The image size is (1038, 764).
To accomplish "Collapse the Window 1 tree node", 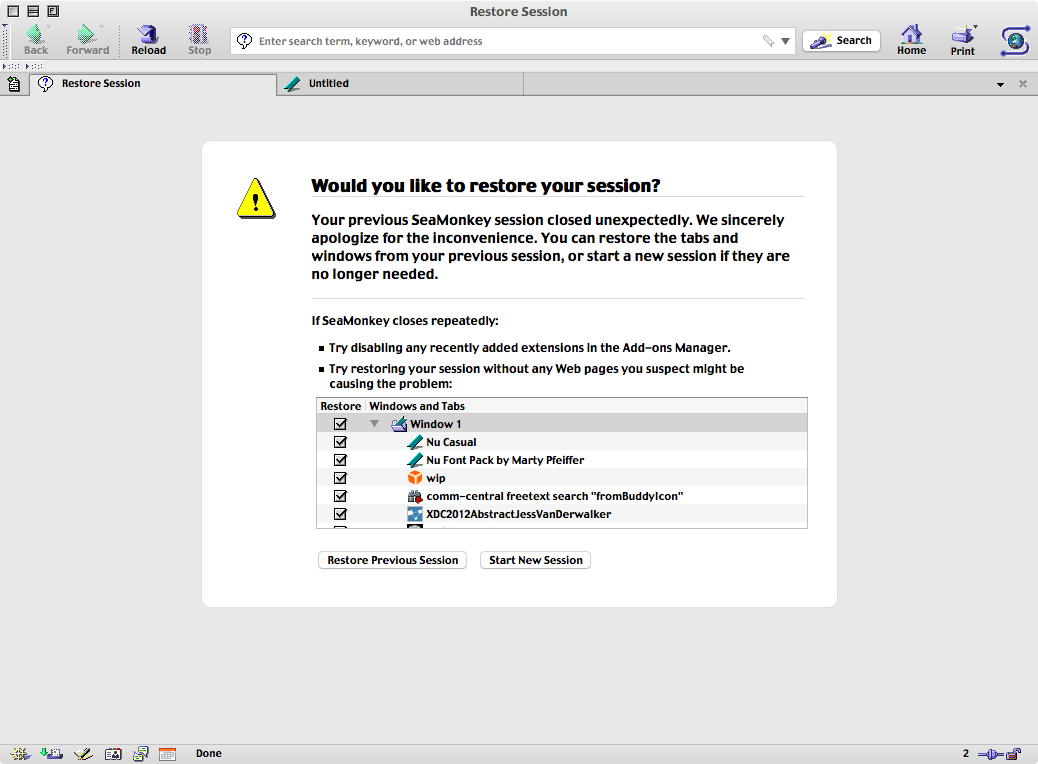I will point(375,424).
